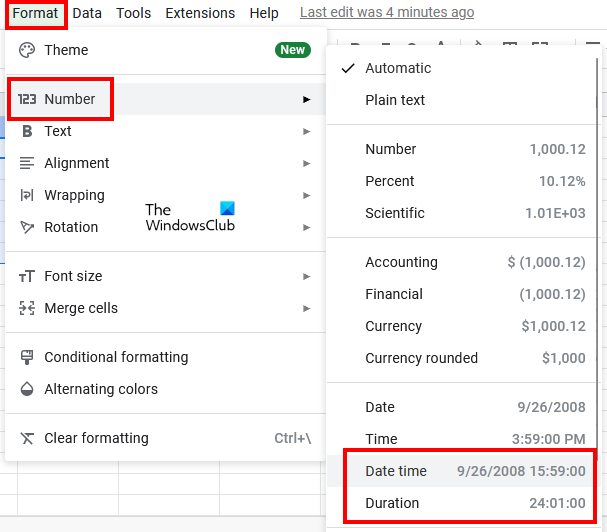Click the 123 Number format icon
Screen dimensions: 607x532
click(x=27, y=99)
